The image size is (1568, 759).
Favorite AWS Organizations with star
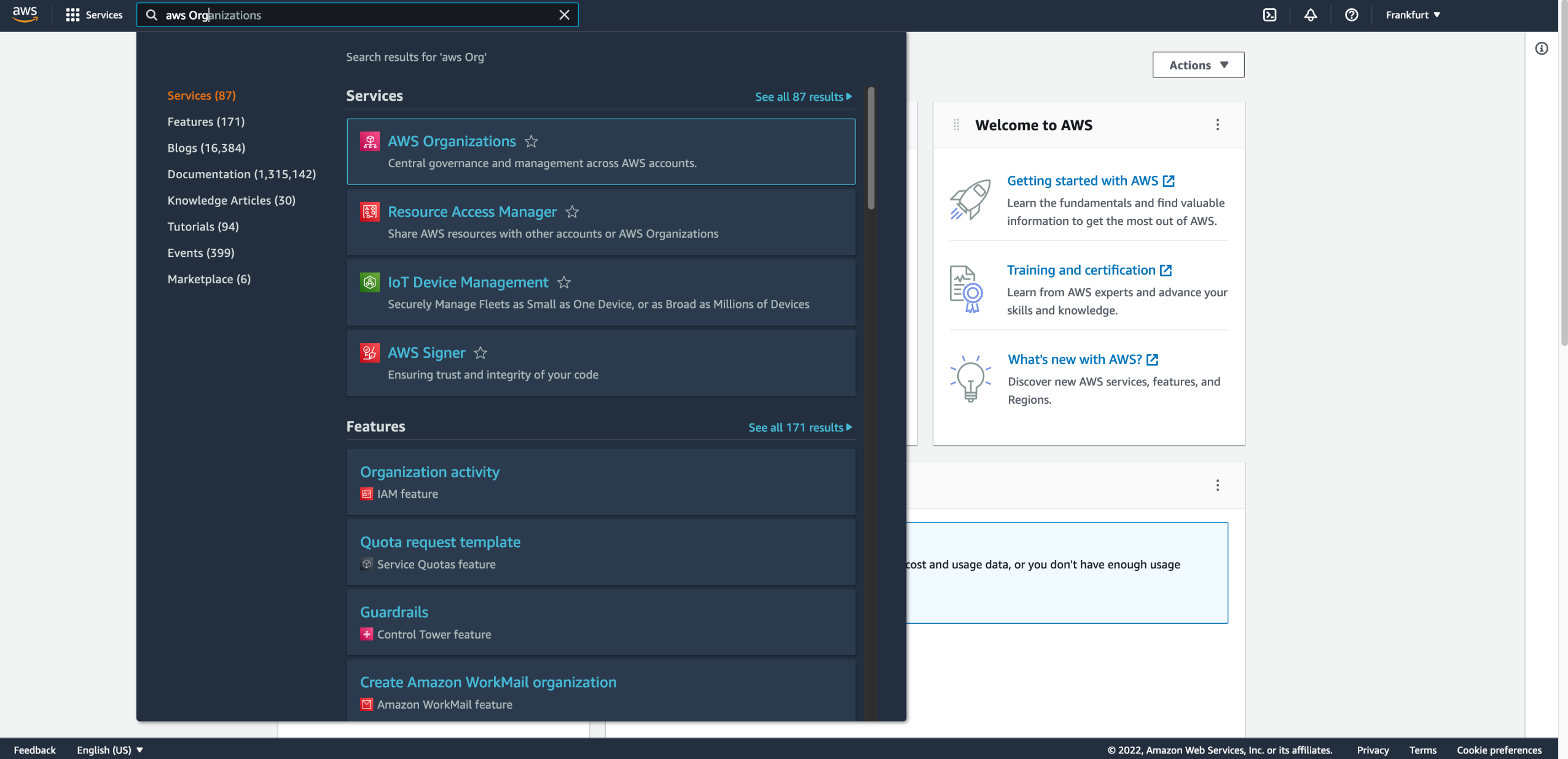click(x=531, y=141)
